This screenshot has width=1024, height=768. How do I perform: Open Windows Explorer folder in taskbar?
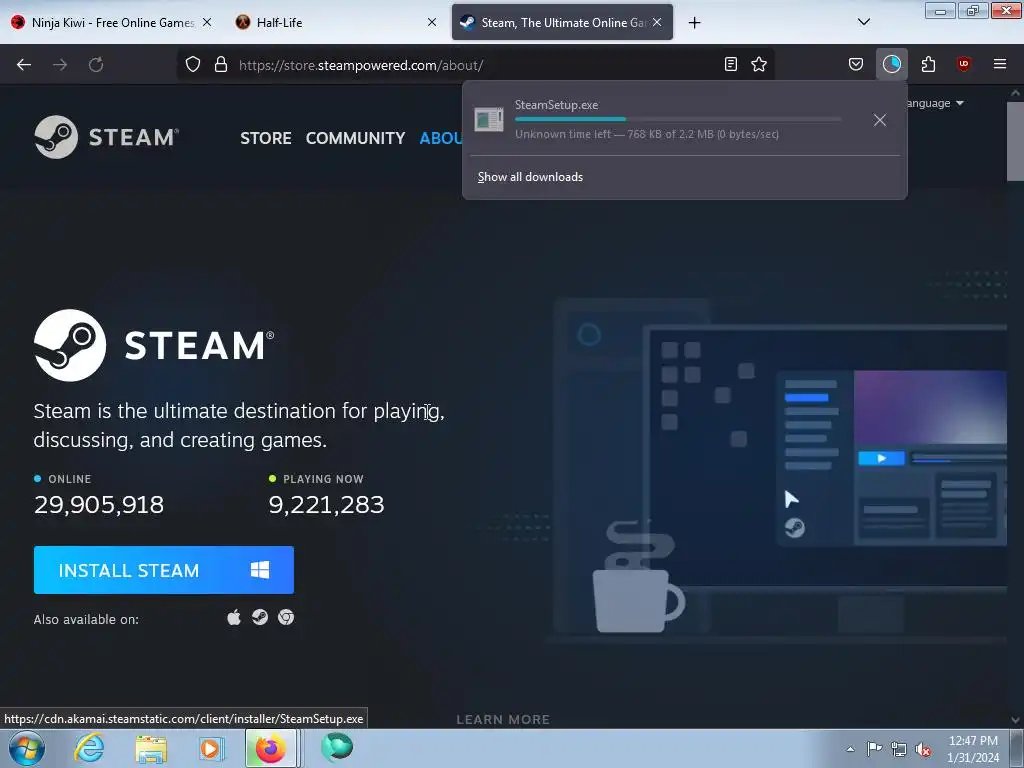151,748
